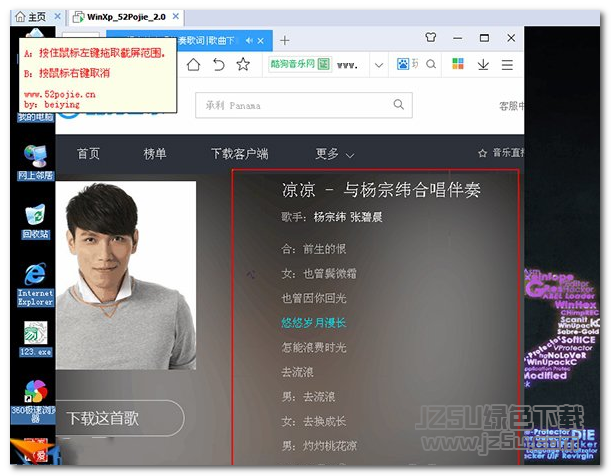Close the 歌词 browser tab
The width and height of the screenshot is (611, 476).
(x=261, y=41)
